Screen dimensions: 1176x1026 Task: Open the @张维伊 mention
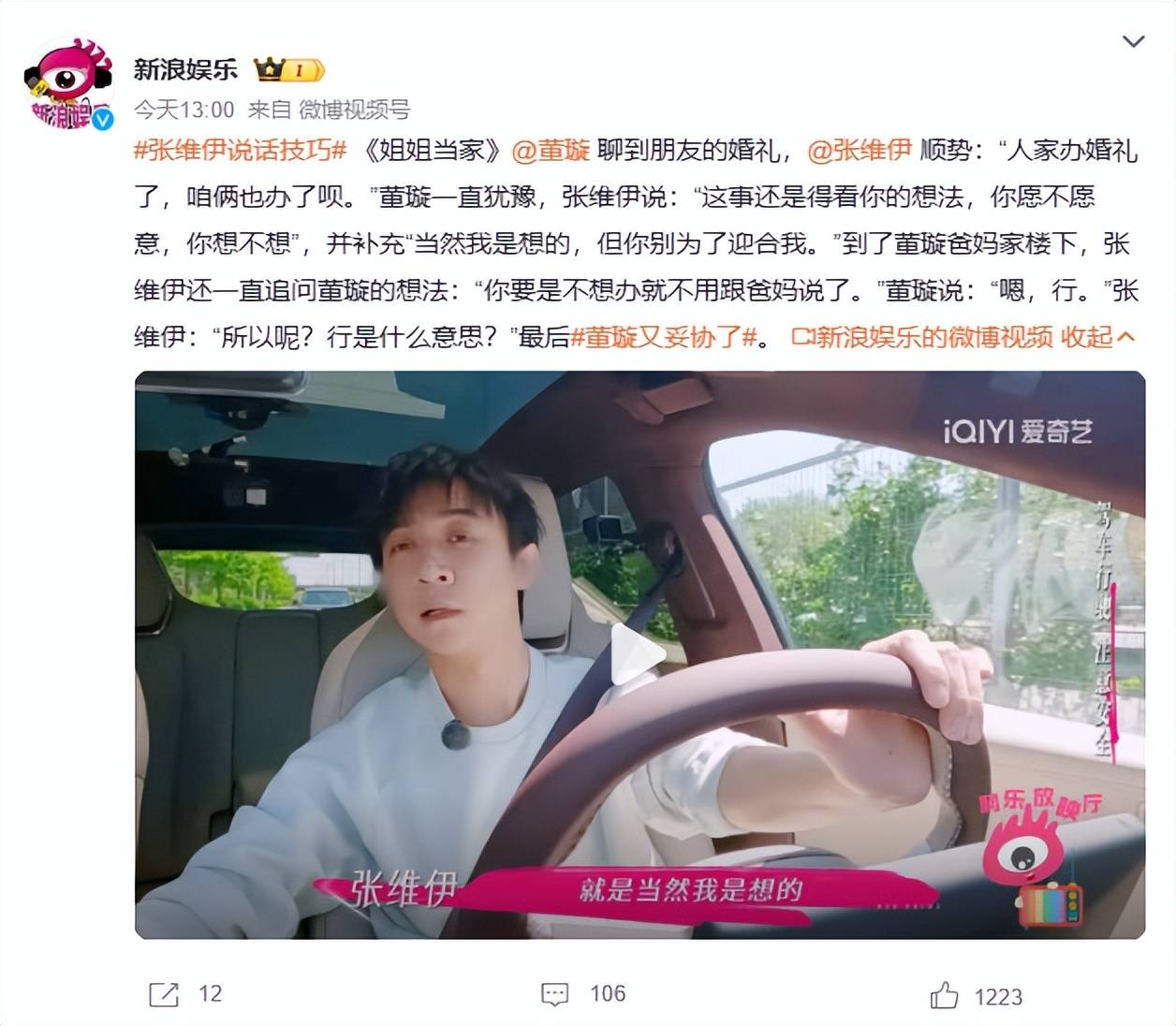click(x=860, y=150)
